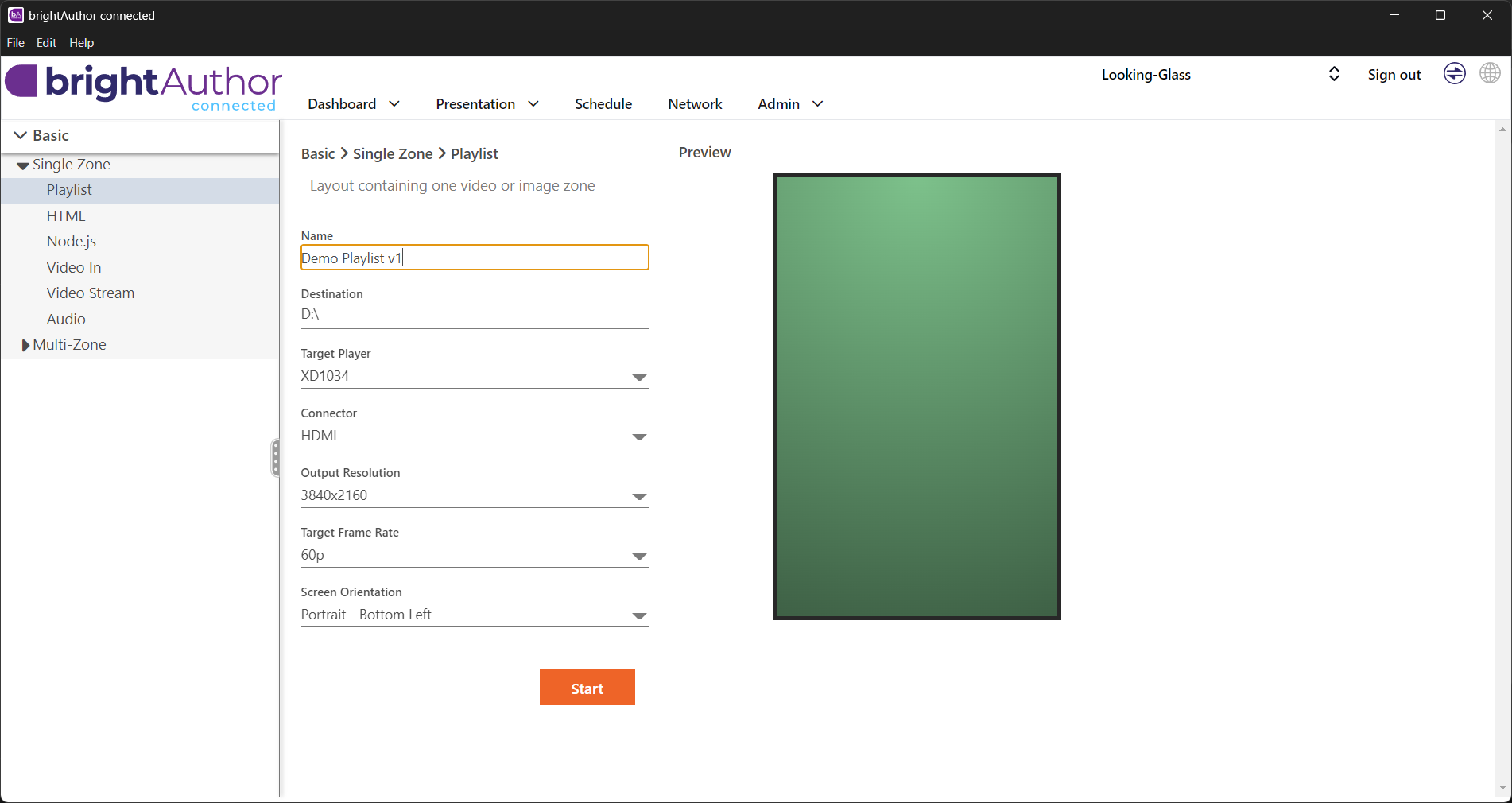Screen dimensions: 1512x803
Task: Open the Output Resolution dropdown
Action: (x=638, y=497)
